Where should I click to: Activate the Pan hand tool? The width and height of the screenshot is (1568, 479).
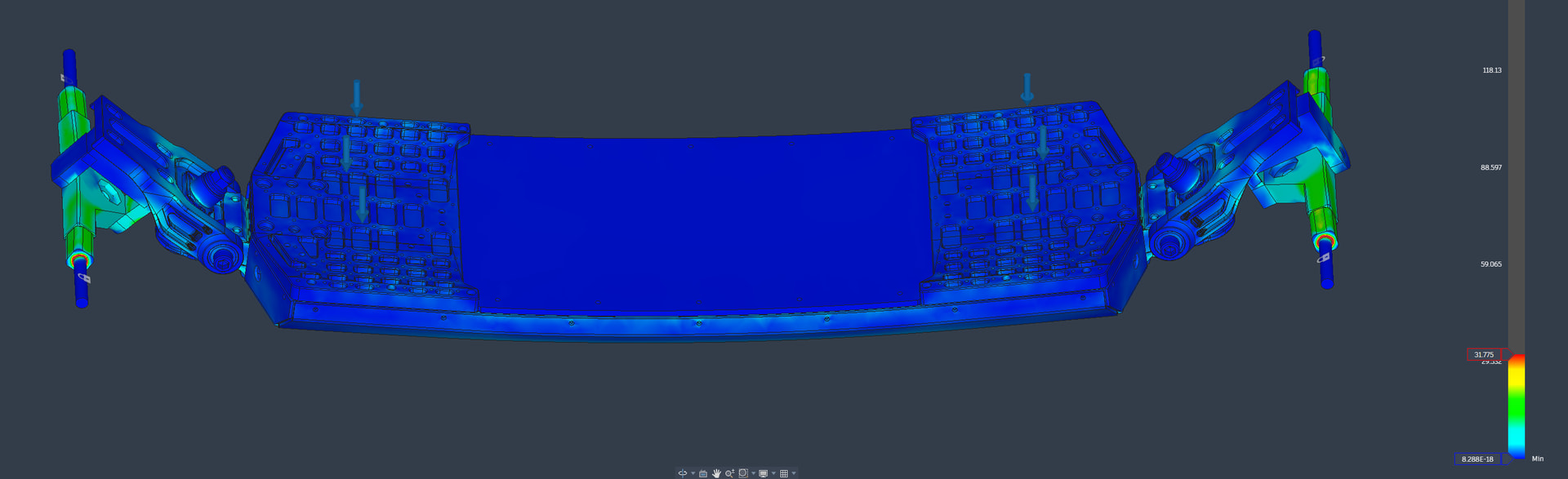point(716,473)
